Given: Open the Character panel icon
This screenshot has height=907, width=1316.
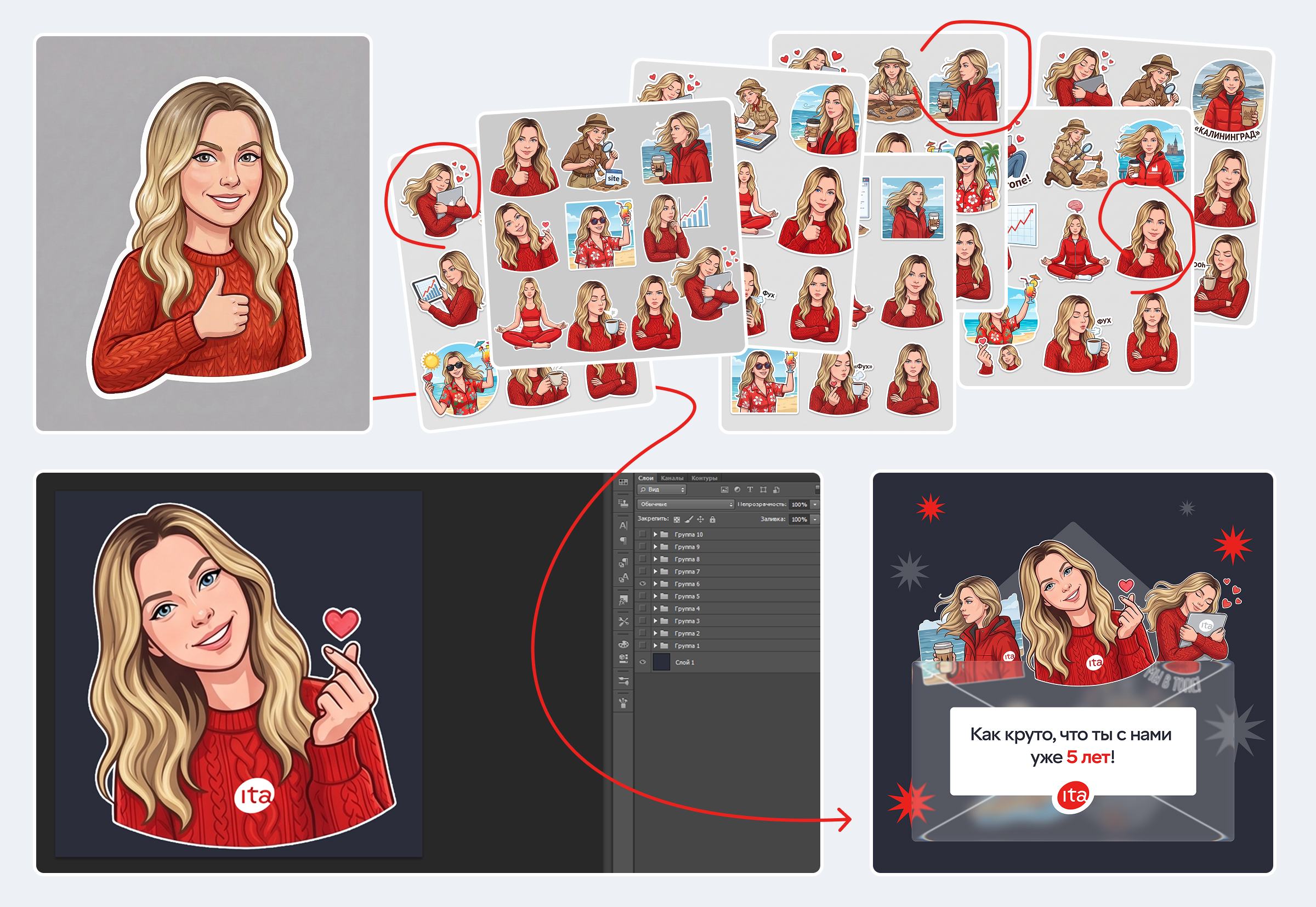Looking at the screenshot, I should tap(623, 526).
